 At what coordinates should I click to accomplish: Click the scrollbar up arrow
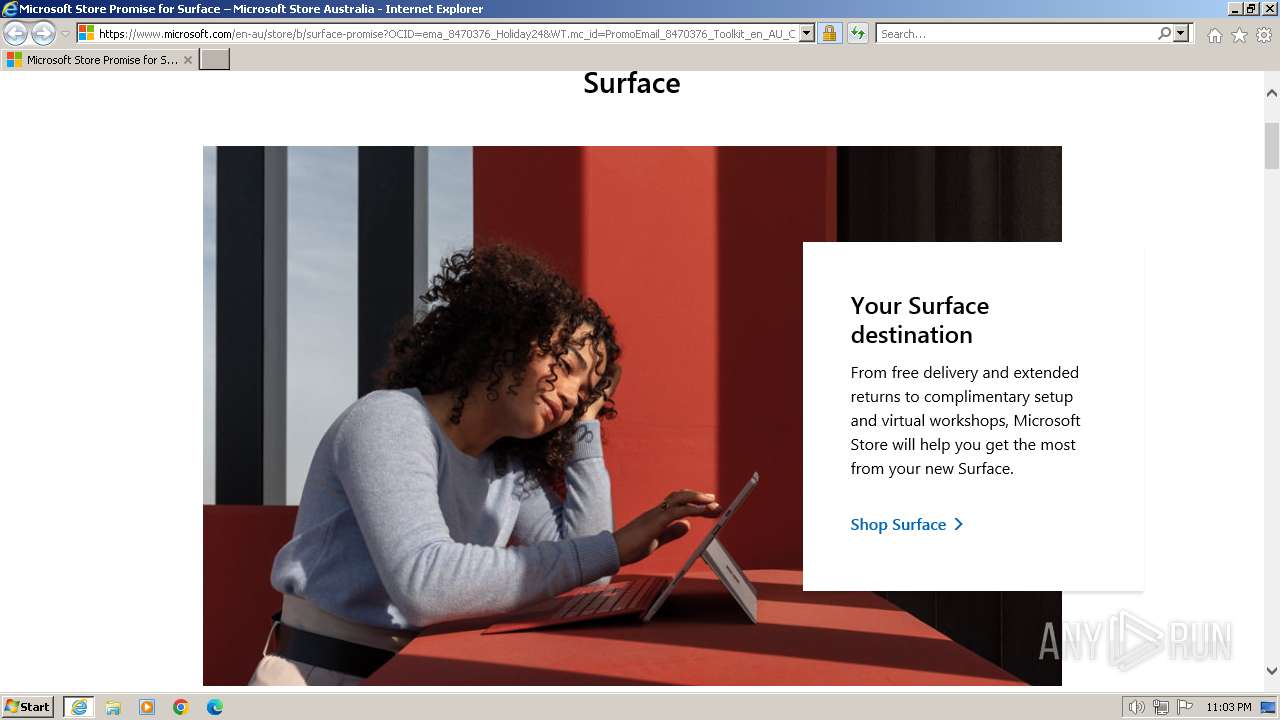click(1272, 93)
